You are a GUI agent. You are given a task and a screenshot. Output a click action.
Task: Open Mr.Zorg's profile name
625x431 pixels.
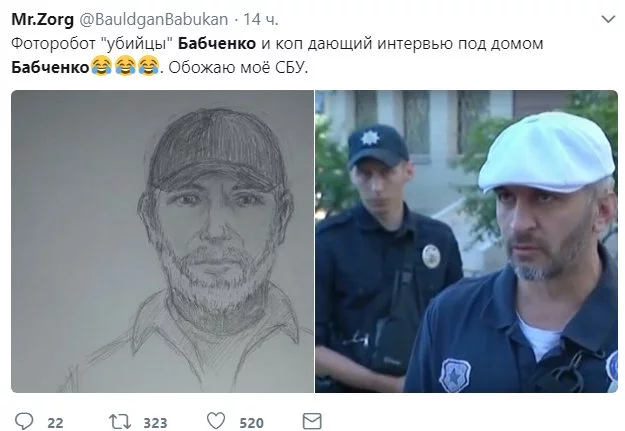point(42,19)
